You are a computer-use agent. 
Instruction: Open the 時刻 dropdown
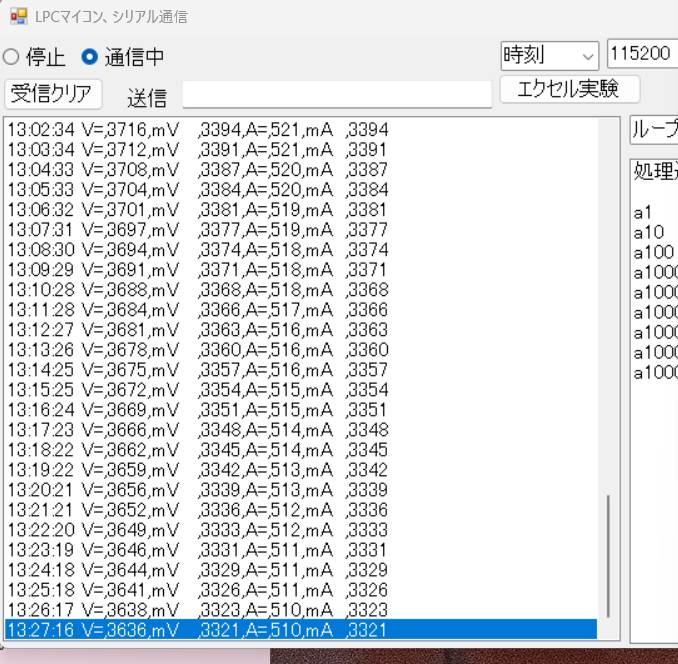(x=549, y=55)
